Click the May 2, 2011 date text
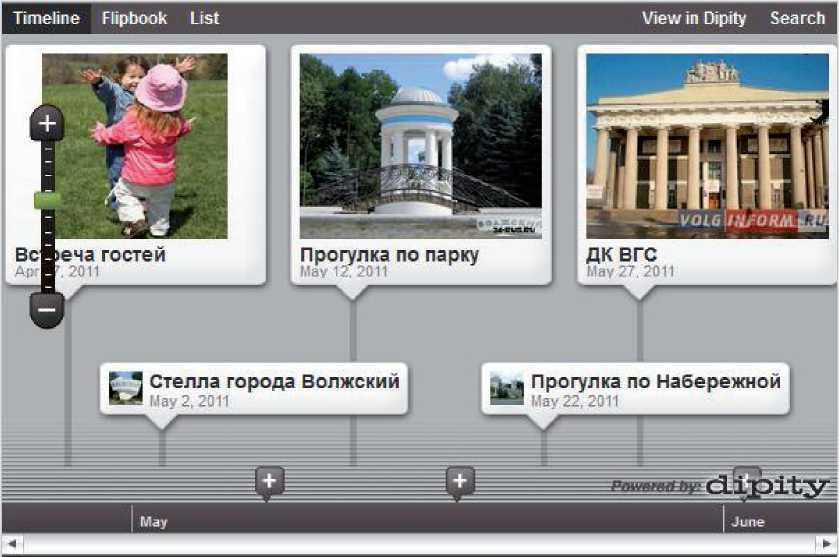This screenshot has width=839, height=557. click(189, 401)
